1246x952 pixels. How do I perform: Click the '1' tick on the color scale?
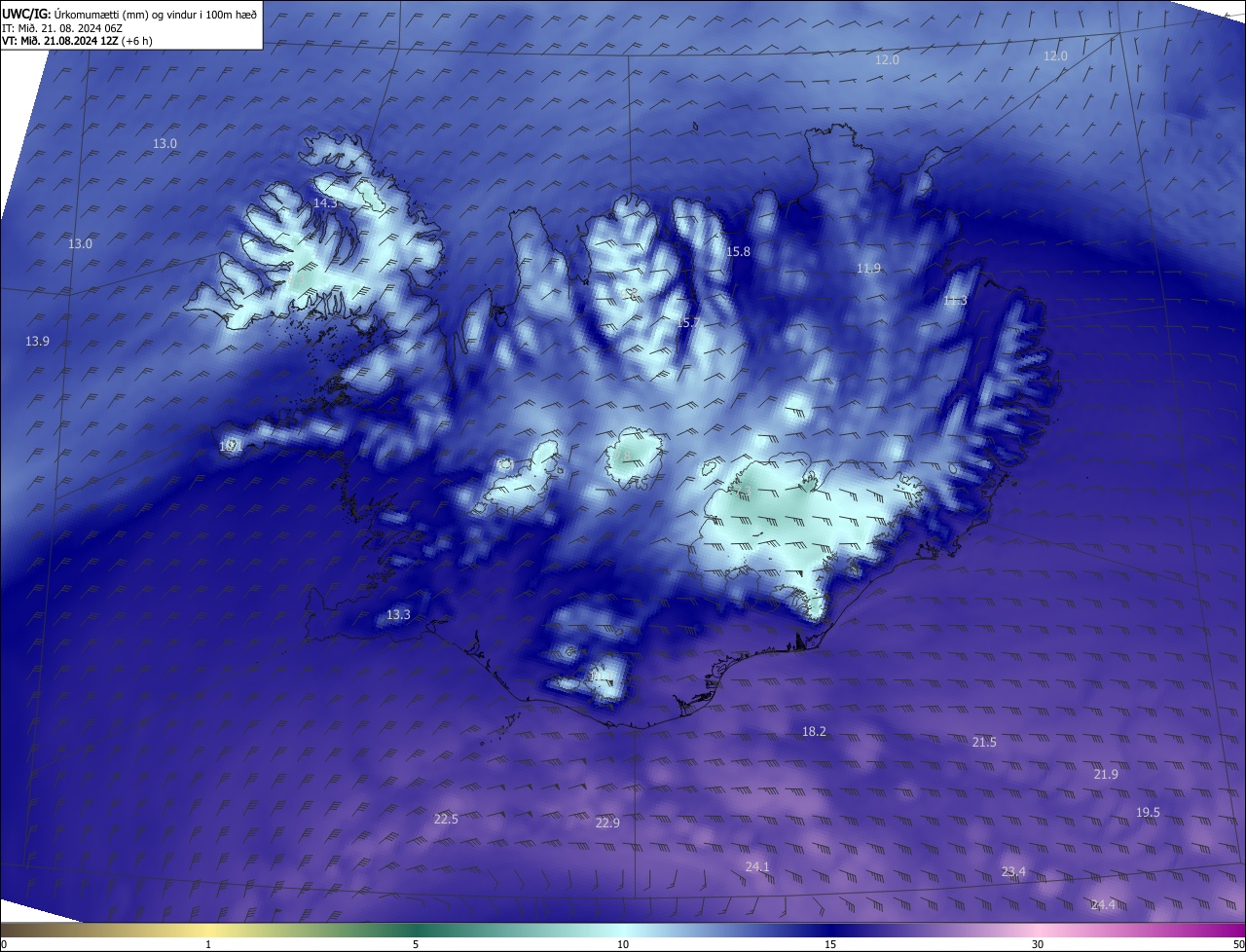coord(208,944)
